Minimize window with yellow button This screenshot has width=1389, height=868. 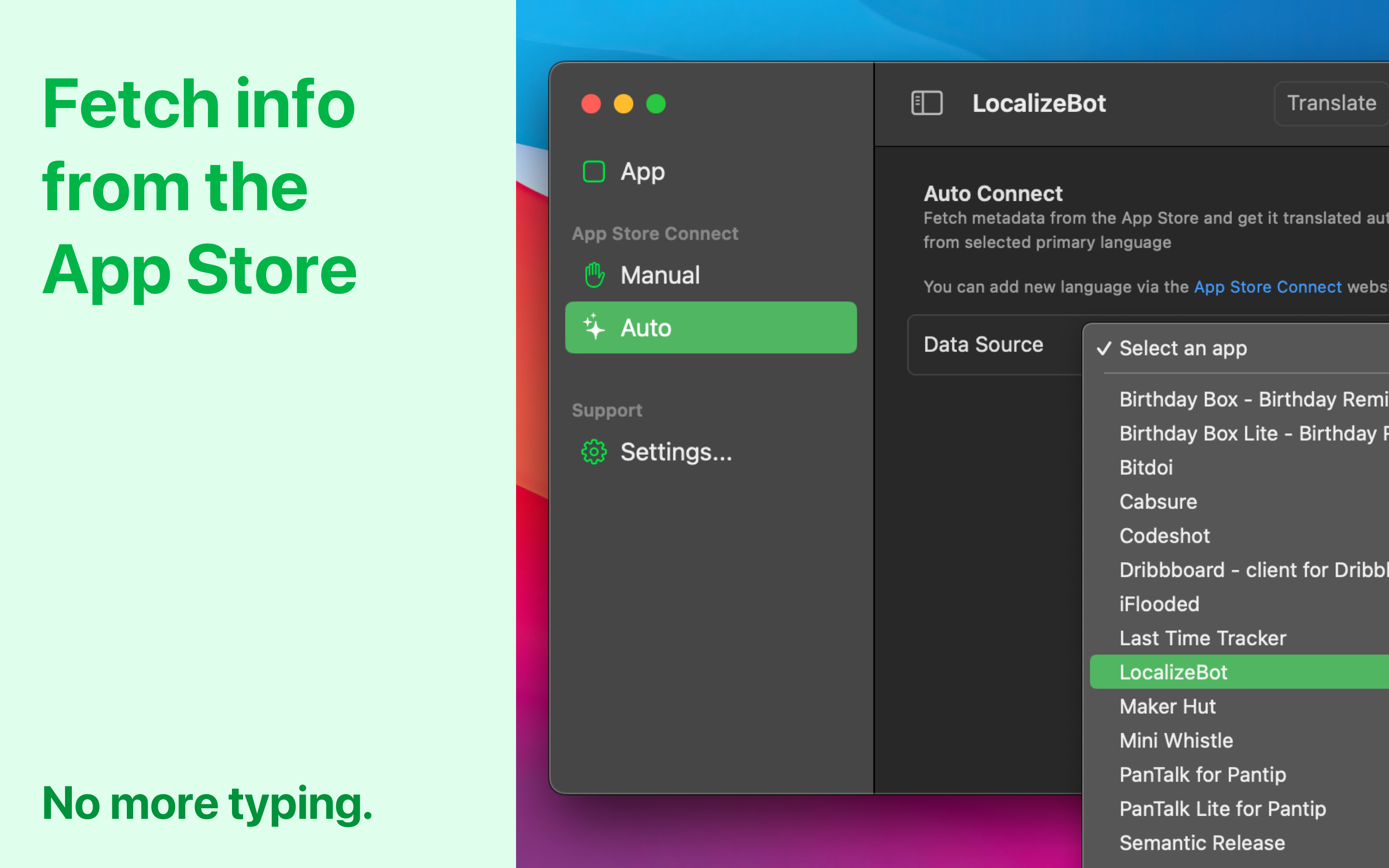624,104
